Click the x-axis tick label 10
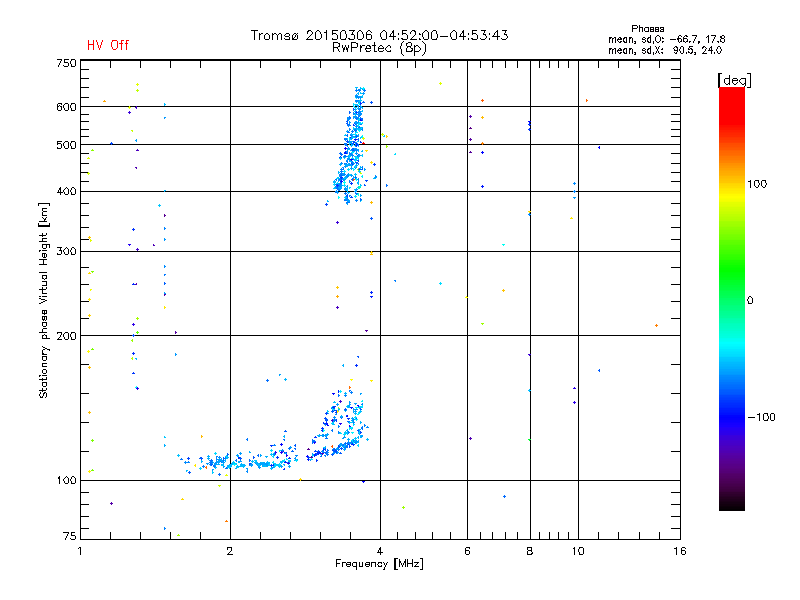Viewport: 800px width, 600px height. click(x=578, y=551)
